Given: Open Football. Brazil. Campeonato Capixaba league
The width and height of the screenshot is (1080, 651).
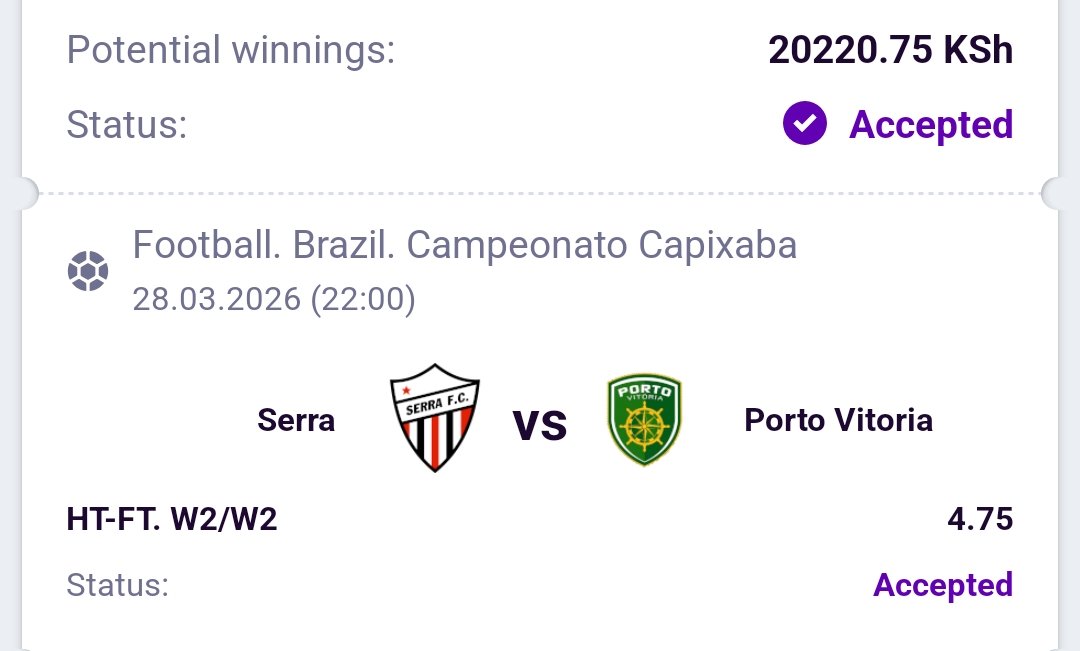Looking at the screenshot, I should click(x=465, y=245).
